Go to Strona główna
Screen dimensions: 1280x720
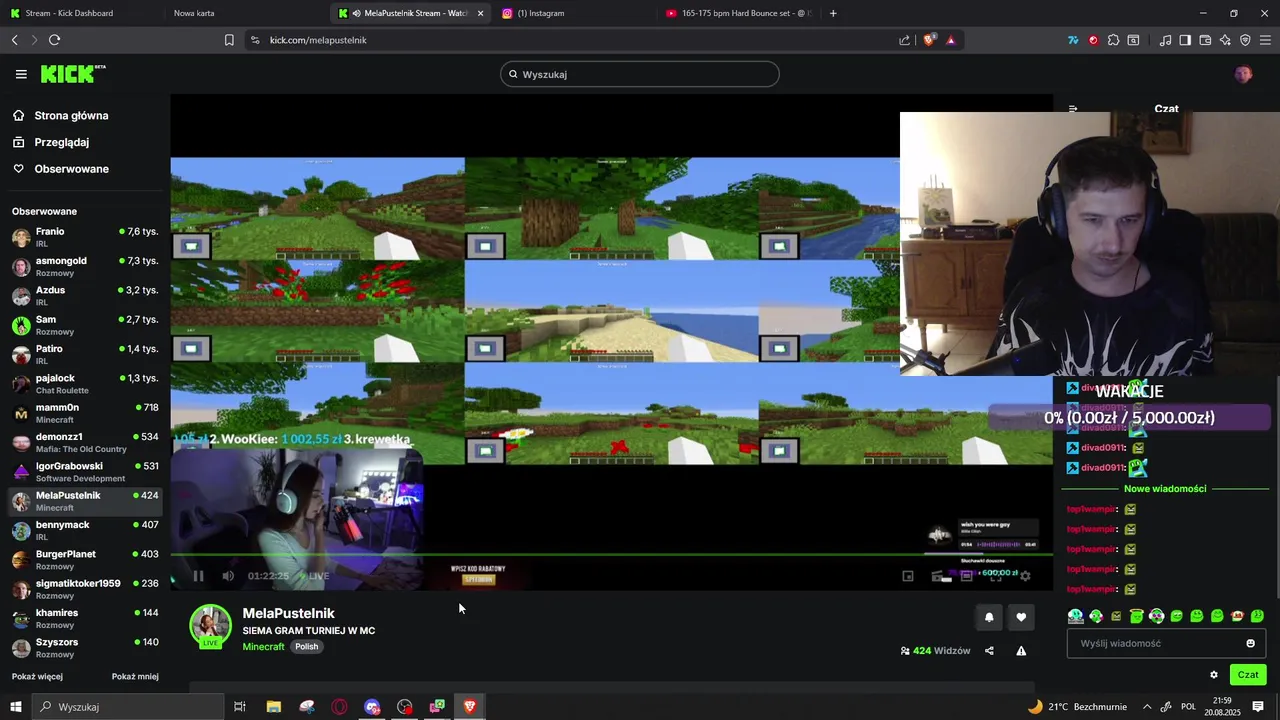click(71, 115)
